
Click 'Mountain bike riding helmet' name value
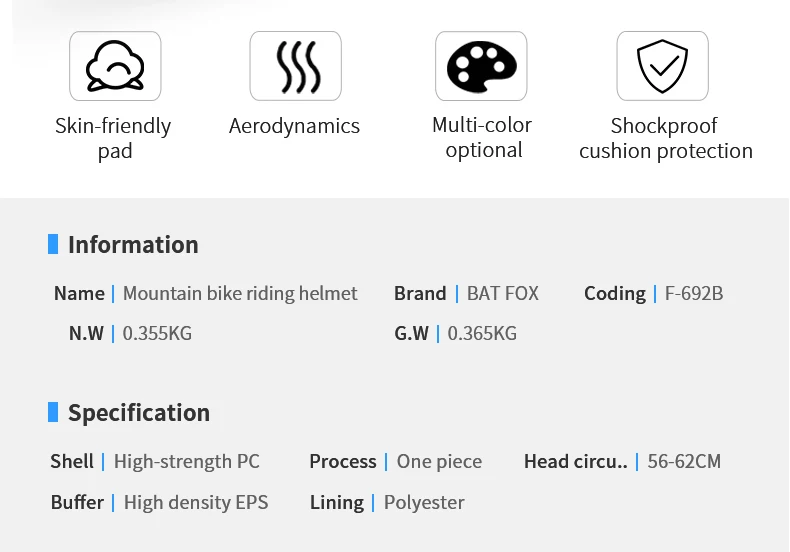point(240,294)
